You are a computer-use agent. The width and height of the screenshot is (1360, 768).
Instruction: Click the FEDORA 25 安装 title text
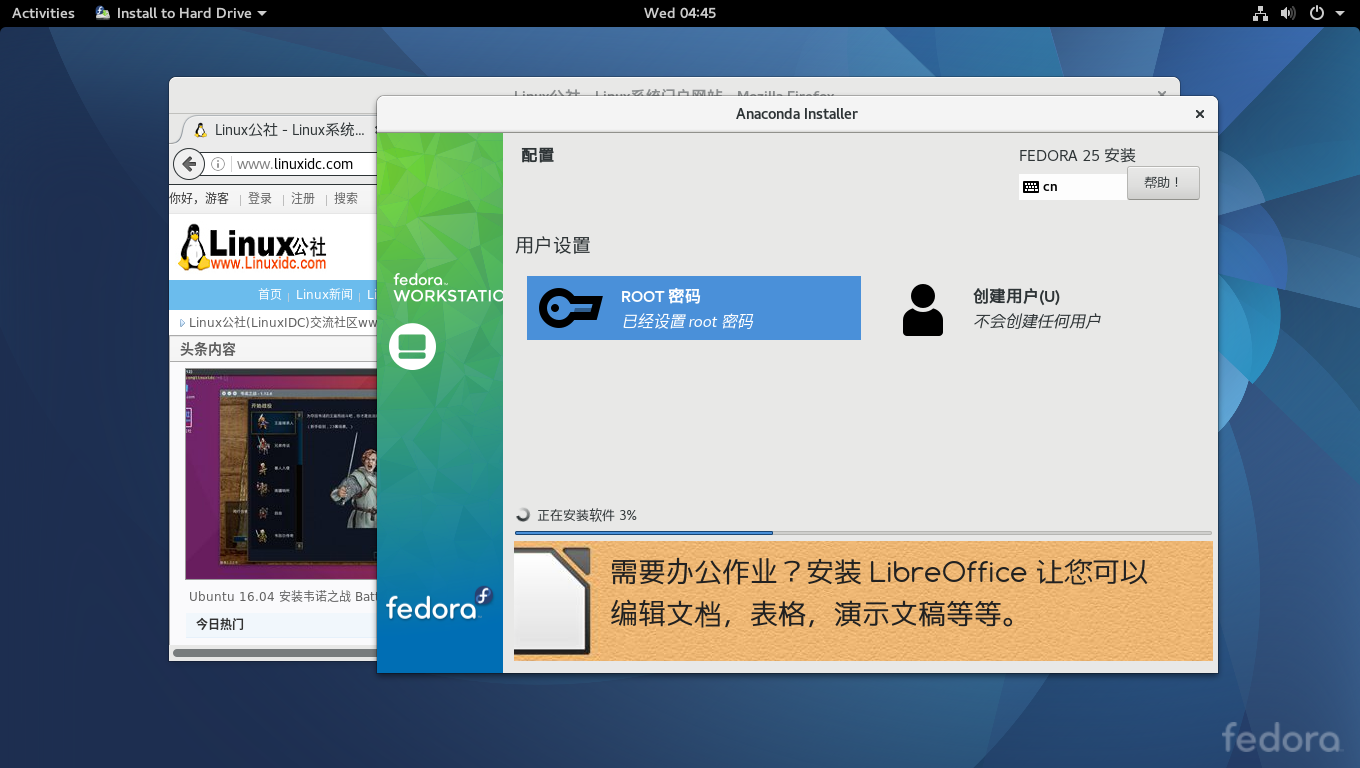click(1077, 155)
